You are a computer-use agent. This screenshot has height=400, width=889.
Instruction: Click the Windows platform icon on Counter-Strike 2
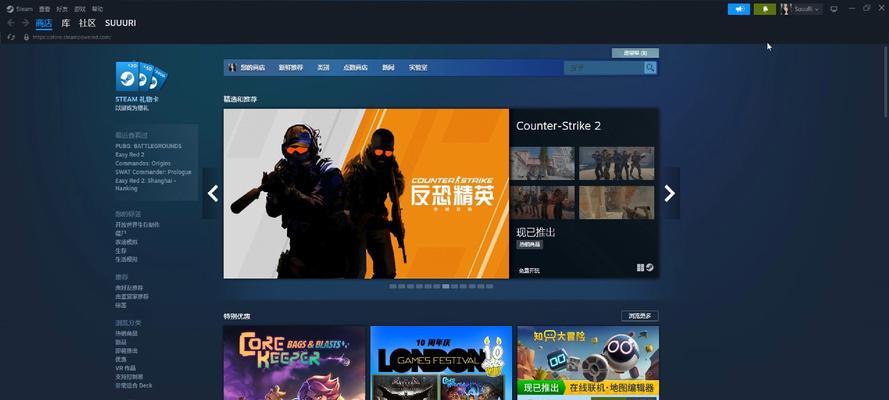pyautogui.click(x=640, y=267)
